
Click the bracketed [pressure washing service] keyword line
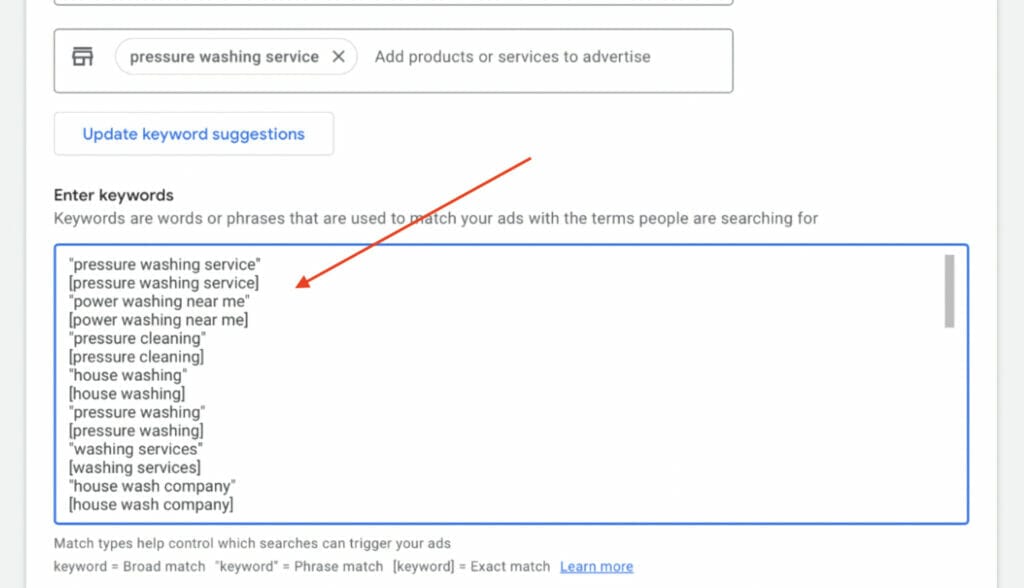pos(164,283)
